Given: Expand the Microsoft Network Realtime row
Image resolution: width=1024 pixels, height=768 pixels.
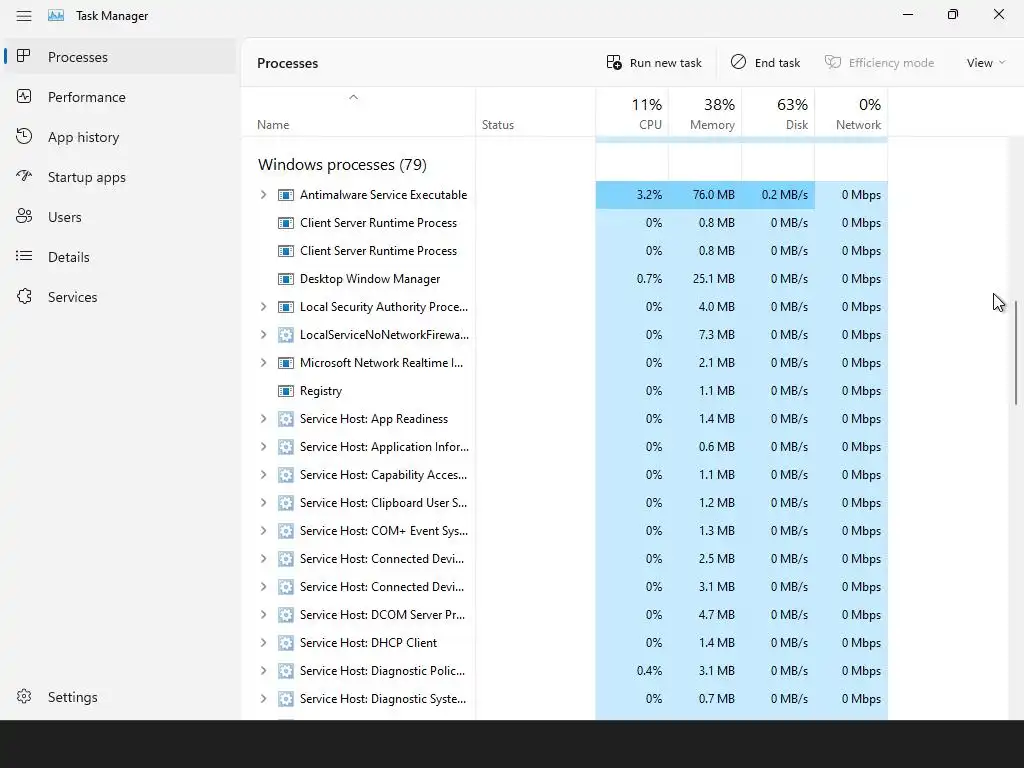Looking at the screenshot, I should (x=263, y=362).
